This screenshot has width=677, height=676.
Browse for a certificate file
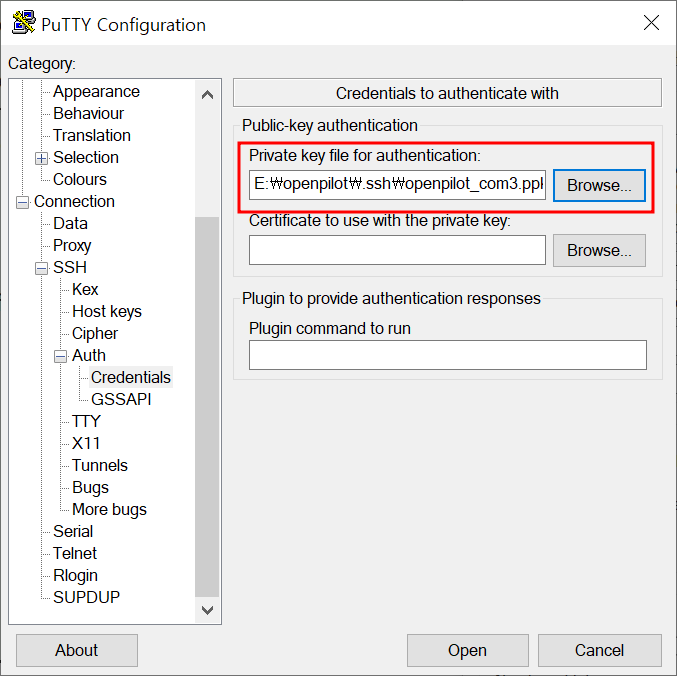pyautogui.click(x=599, y=250)
